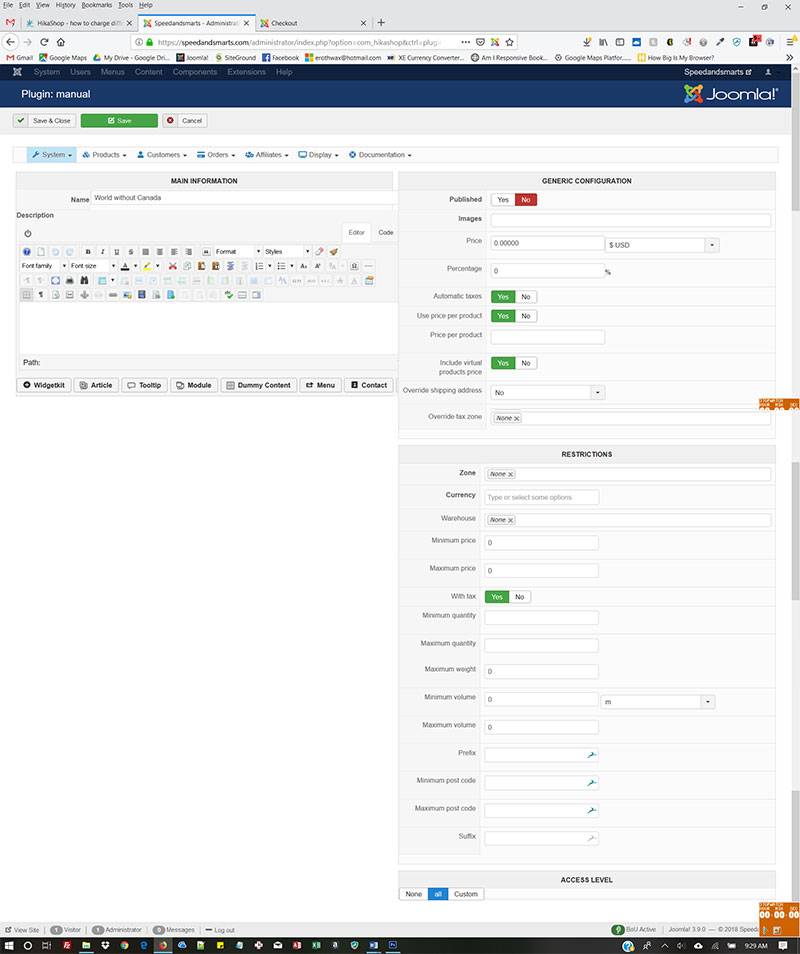Select 'all' access level
This screenshot has width=800, height=954.
(438, 894)
